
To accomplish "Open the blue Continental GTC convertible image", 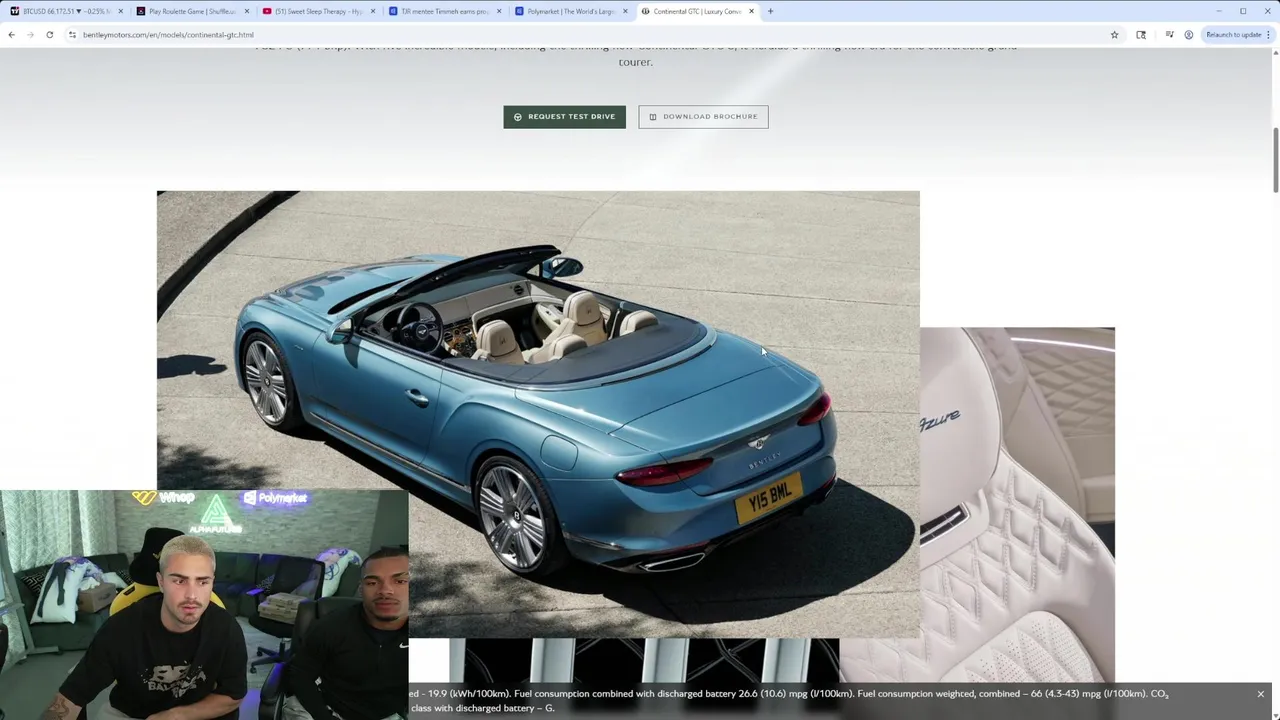I will pyautogui.click(x=538, y=414).
